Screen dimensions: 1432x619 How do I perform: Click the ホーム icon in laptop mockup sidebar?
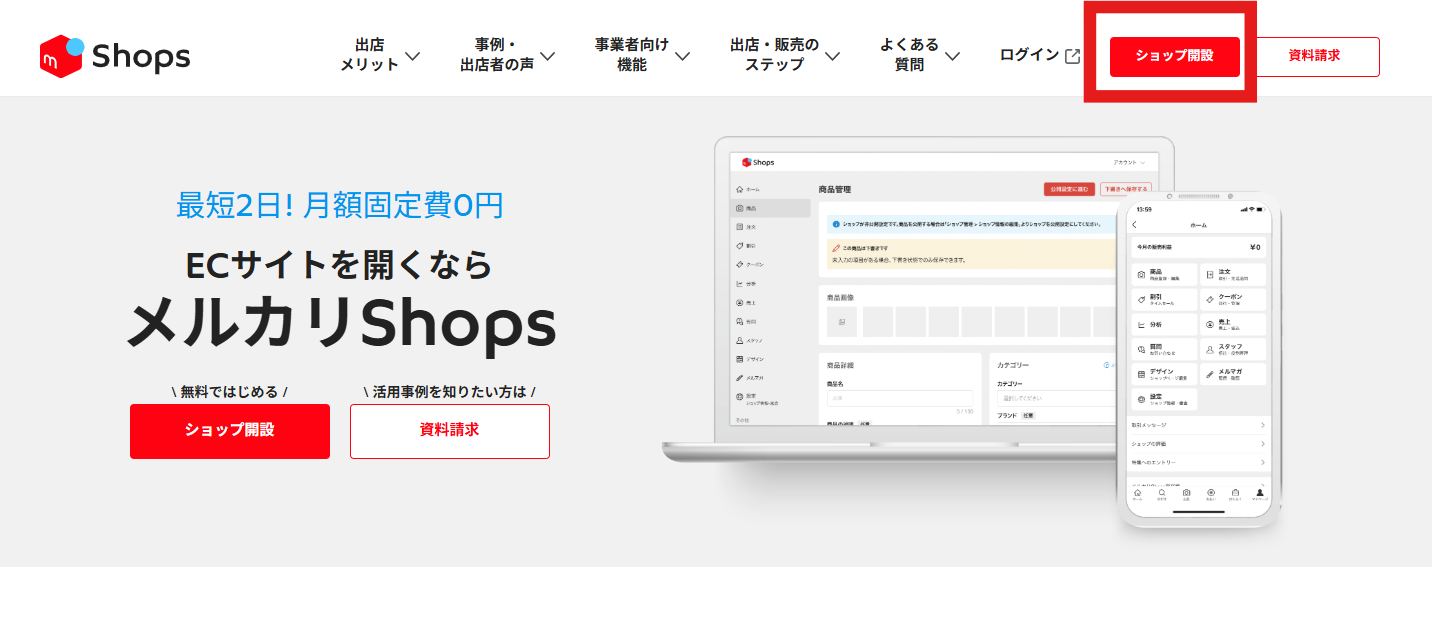pyautogui.click(x=739, y=189)
